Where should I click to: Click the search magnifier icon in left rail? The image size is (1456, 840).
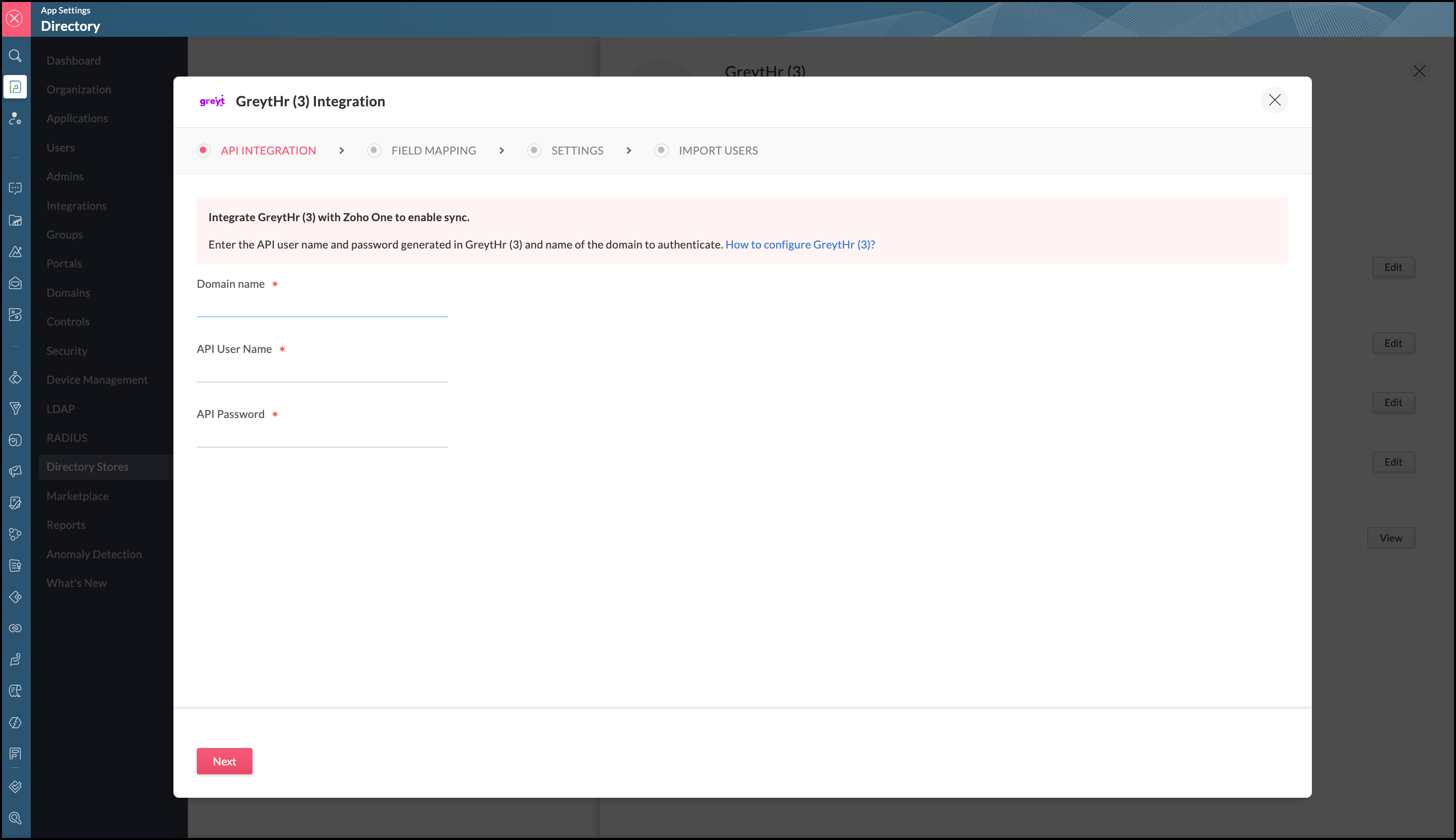click(15, 56)
